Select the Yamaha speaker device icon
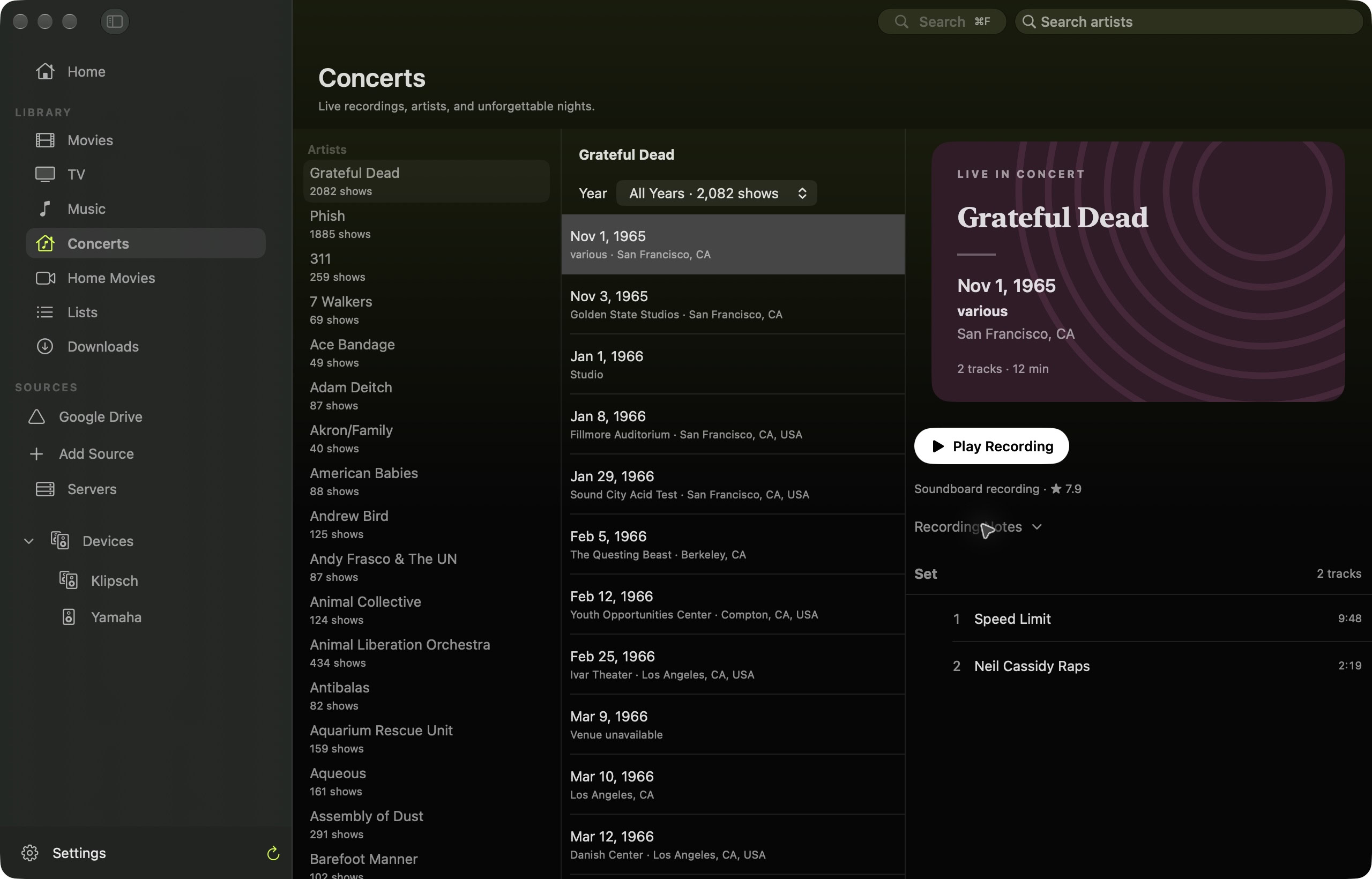This screenshot has height=879, width=1372. [69, 616]
